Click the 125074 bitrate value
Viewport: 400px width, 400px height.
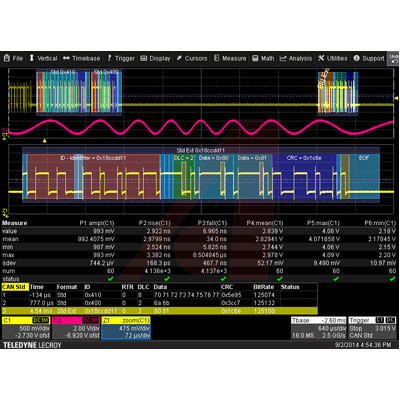click(264, 295)
